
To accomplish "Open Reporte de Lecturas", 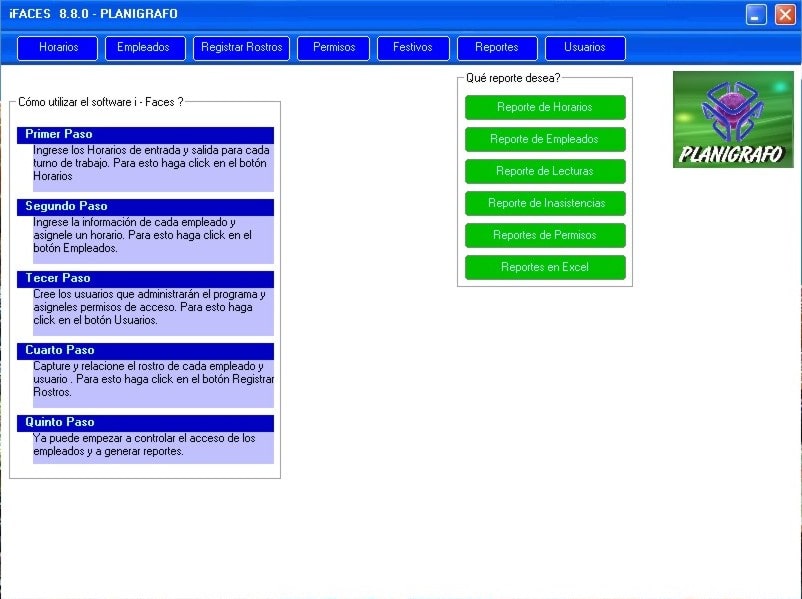I will [x=545, y=171].
